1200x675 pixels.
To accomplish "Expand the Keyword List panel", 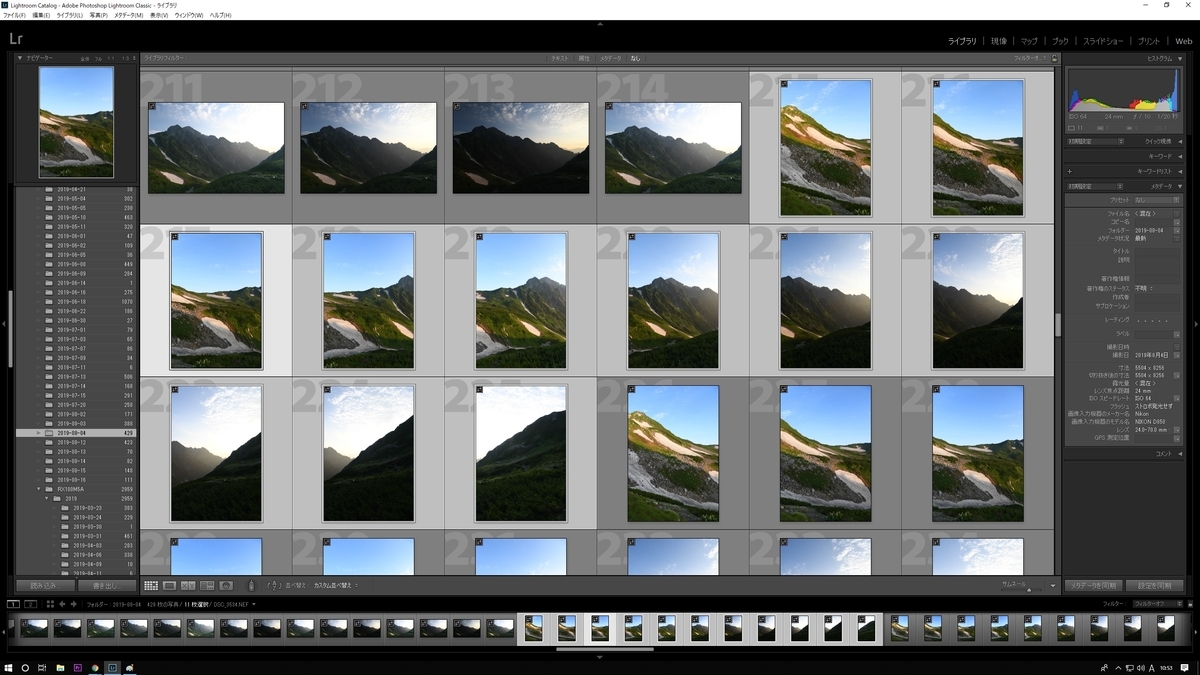I will [1182, 172].
